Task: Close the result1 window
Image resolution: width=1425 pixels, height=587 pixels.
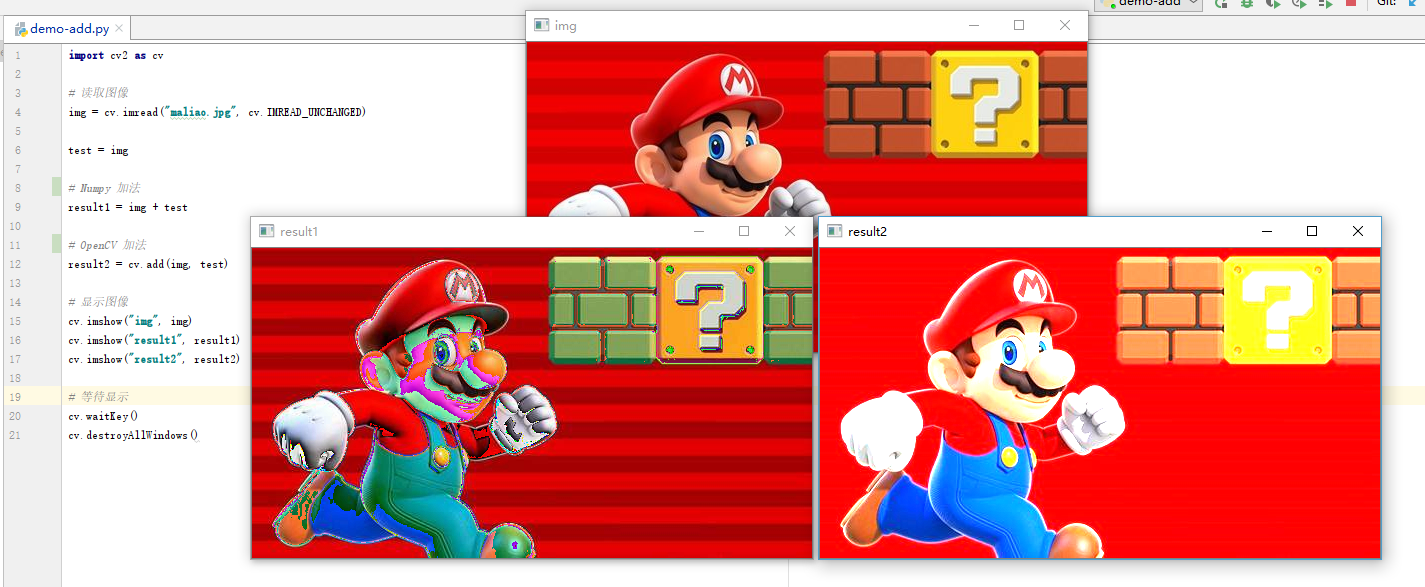Action: coord(790,231)
